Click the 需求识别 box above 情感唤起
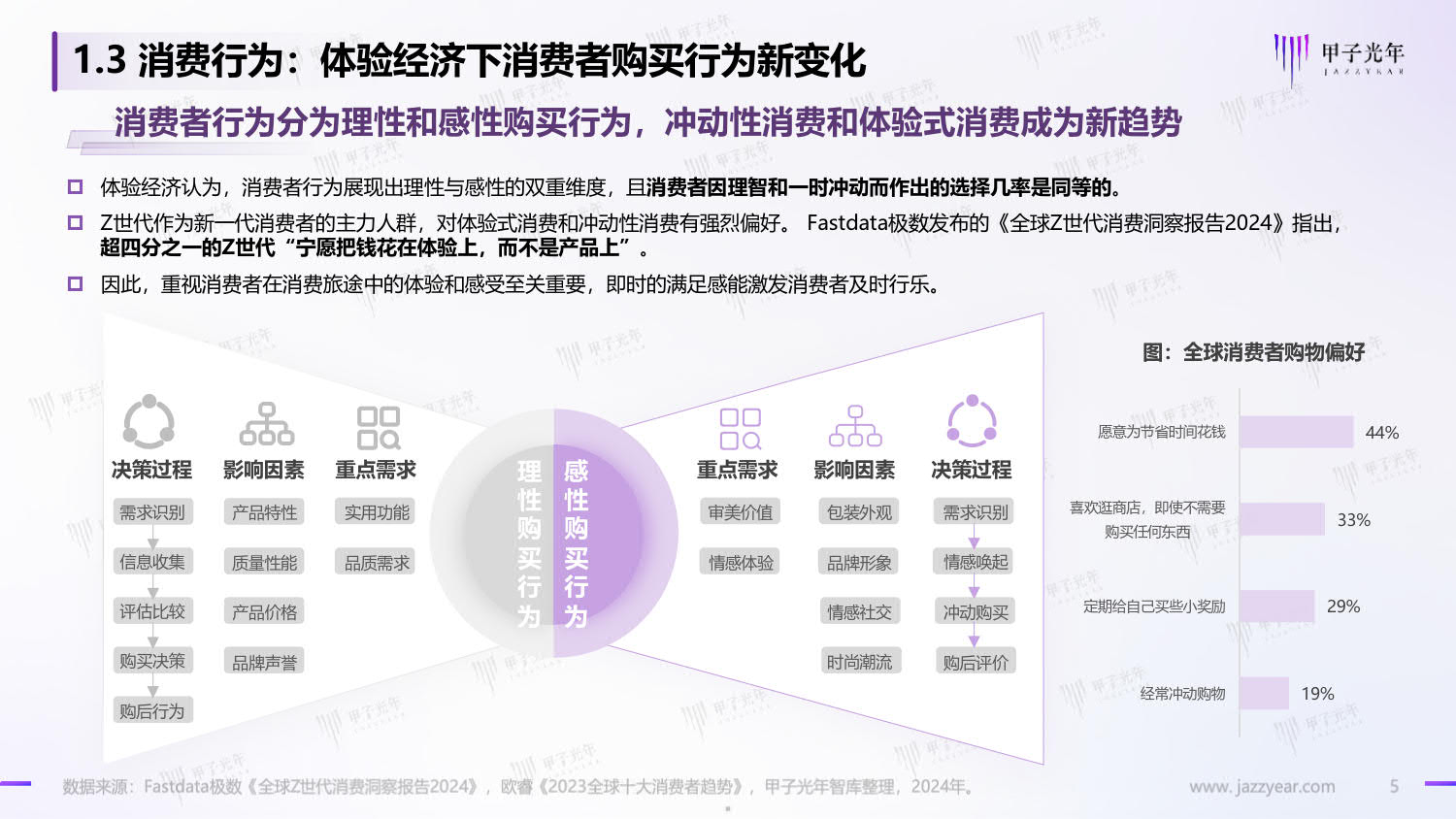Image resolution: width=1456 pixels, height=819 pixels. 976,512
